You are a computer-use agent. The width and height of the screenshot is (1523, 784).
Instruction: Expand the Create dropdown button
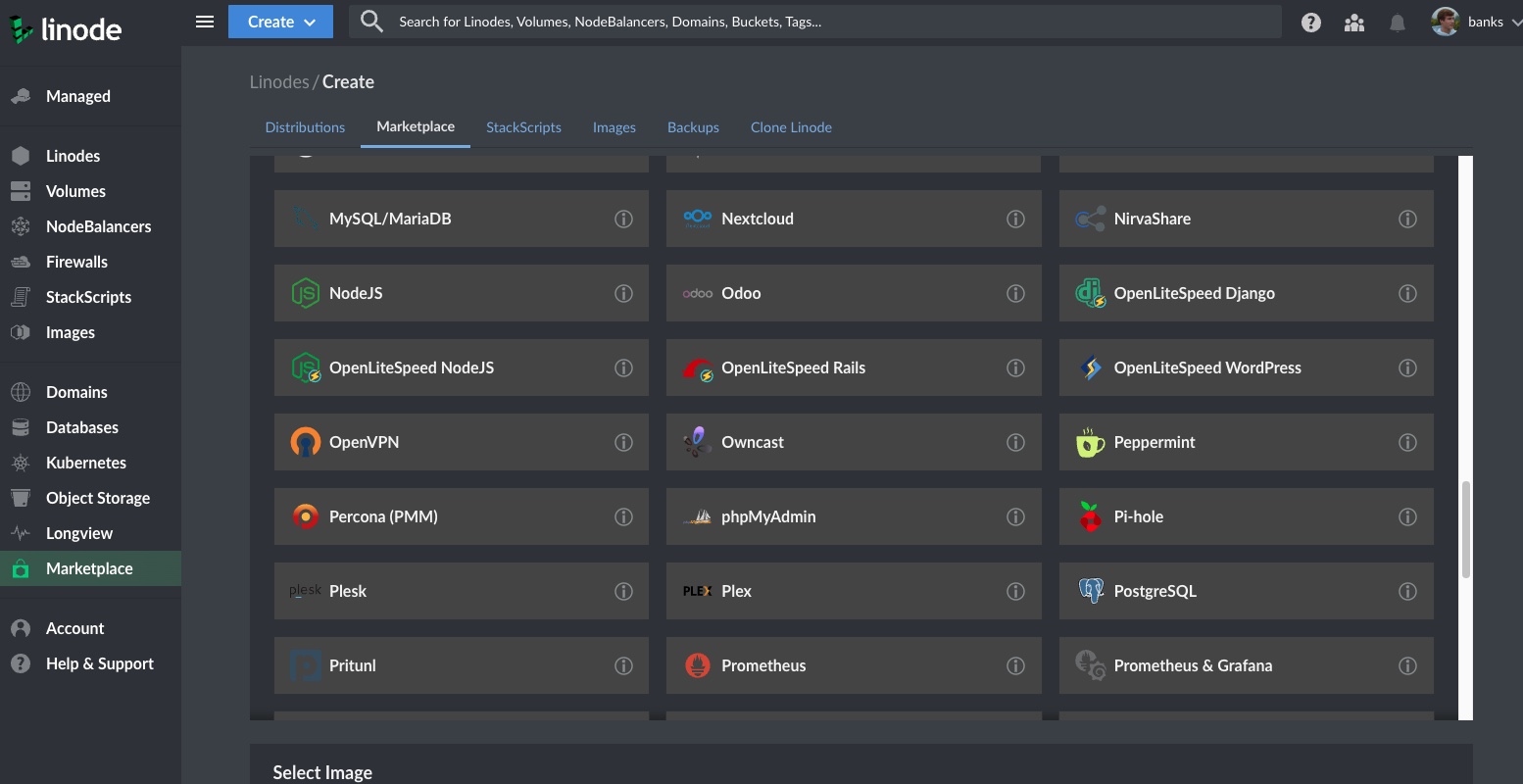coord(280,22)
